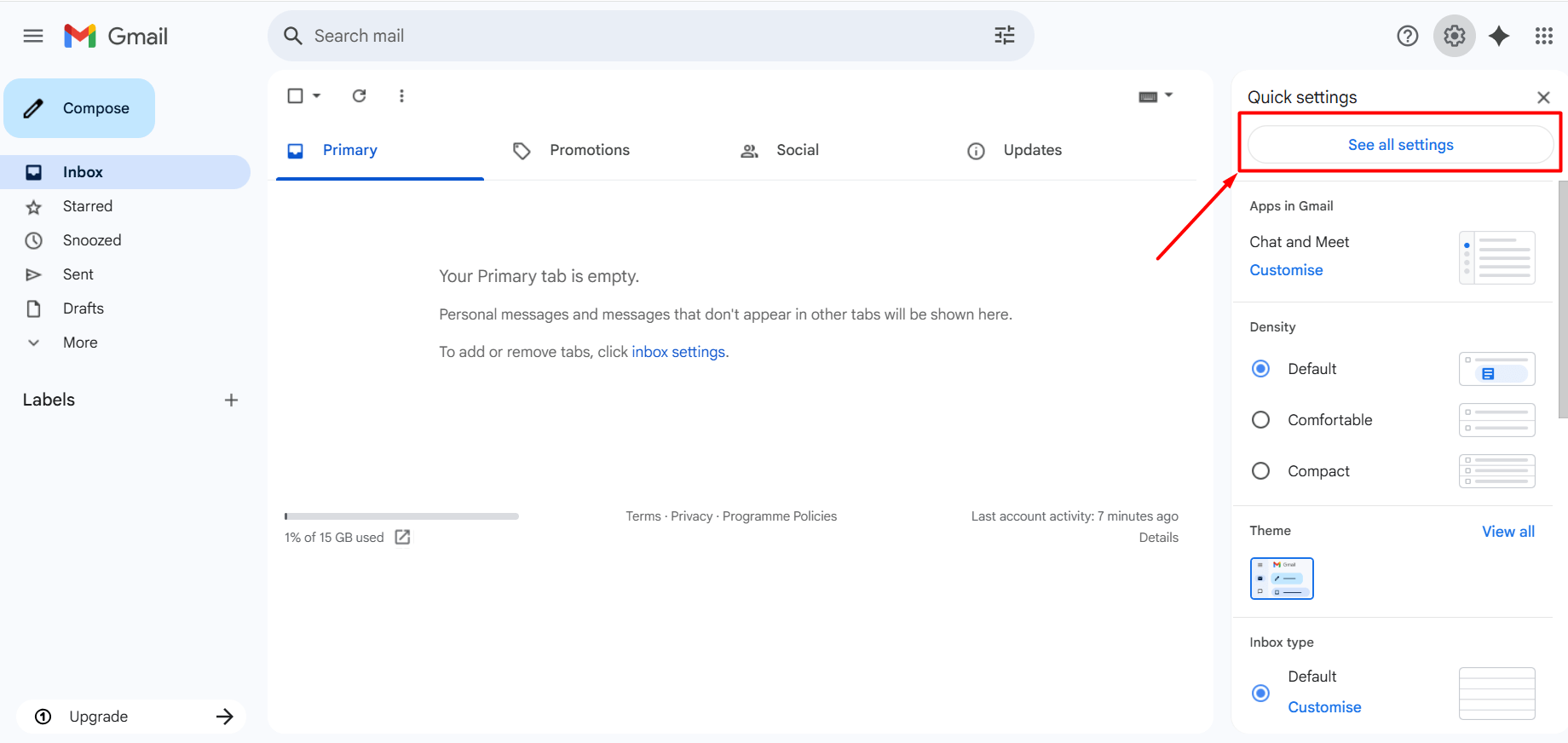Open the Support help icon
Screen dimensions: 1568x743
(x=1408, y=36)
